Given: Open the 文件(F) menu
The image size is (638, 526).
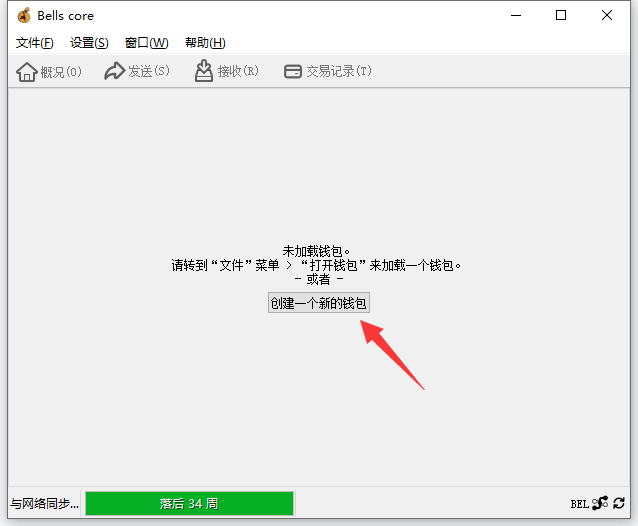Looking at the screenshot, I should (35, 43).
